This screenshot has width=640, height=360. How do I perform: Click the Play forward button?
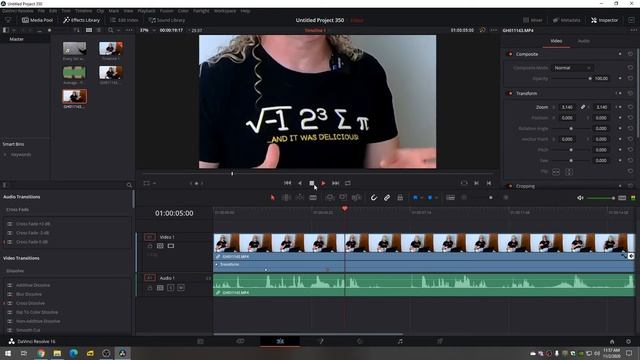323,183
